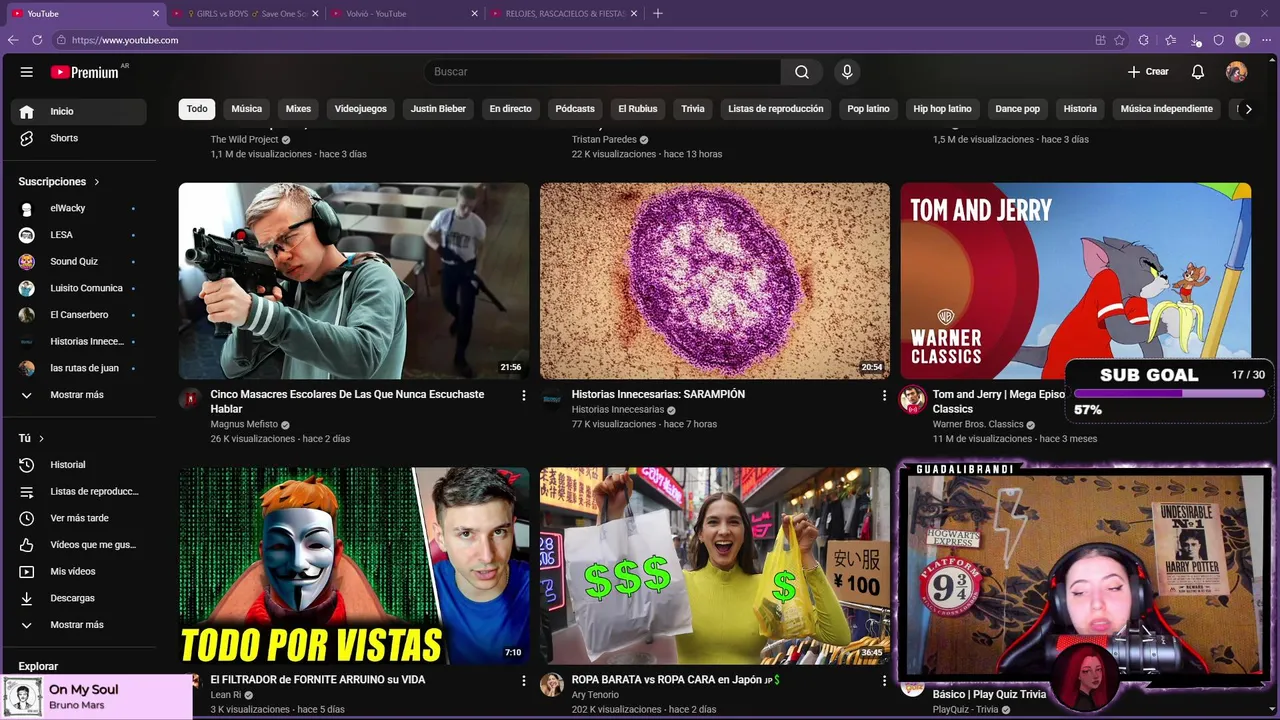Open Historial in the sidebar
1280x720 pixels.
(x=78, y=465)
